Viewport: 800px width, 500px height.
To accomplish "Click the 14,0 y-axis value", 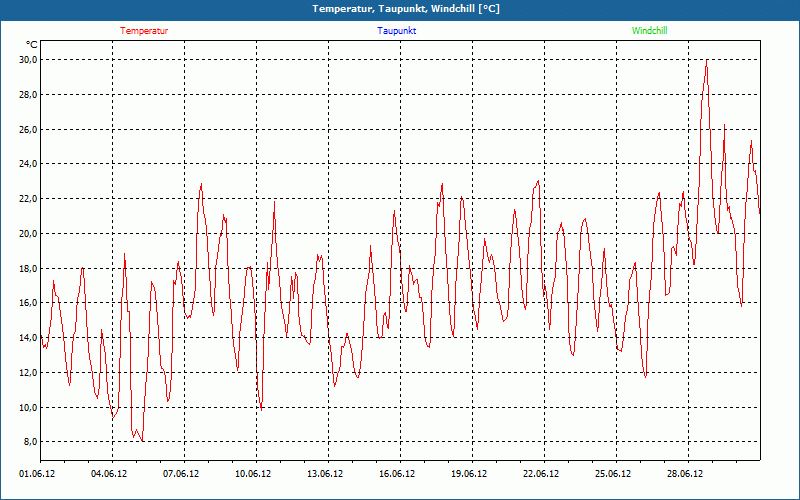I will [29, 337].
